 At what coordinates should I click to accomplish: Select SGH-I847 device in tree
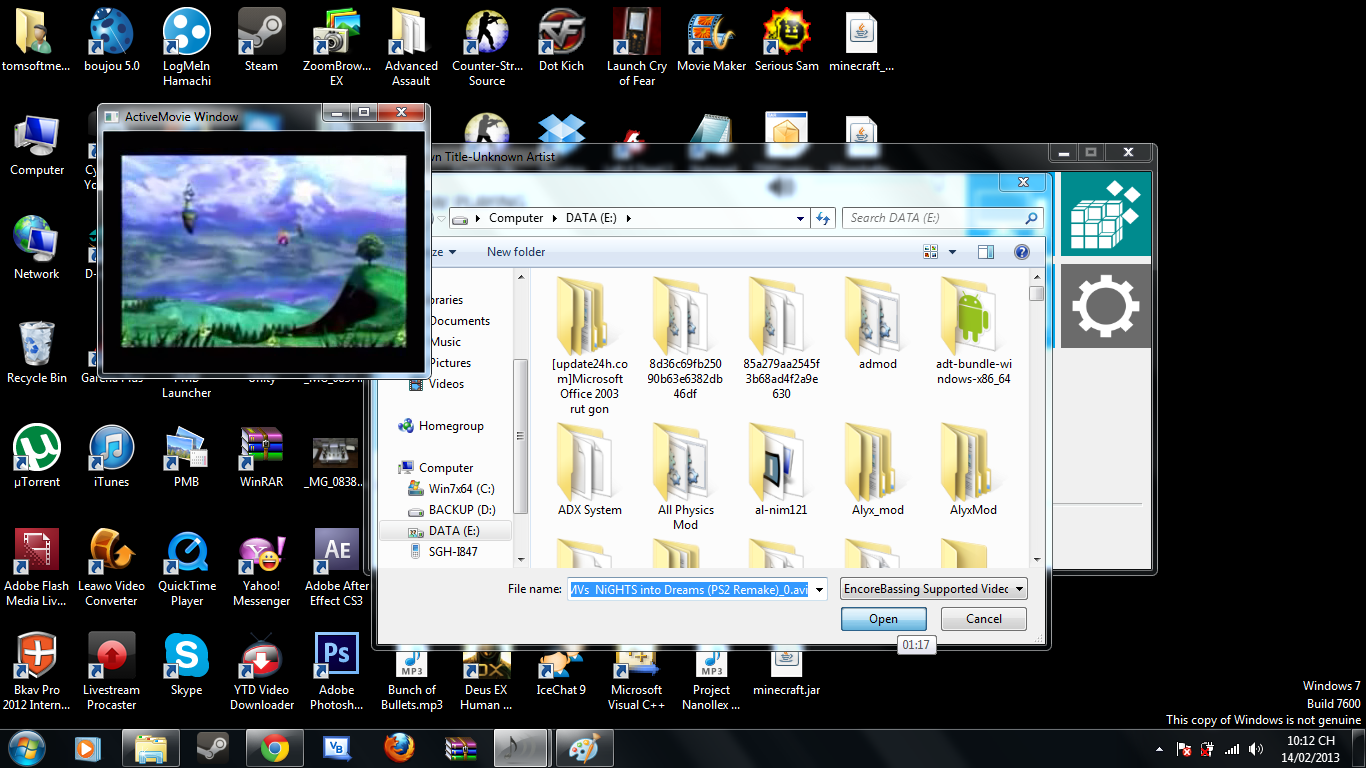click(x=445, y=552)
